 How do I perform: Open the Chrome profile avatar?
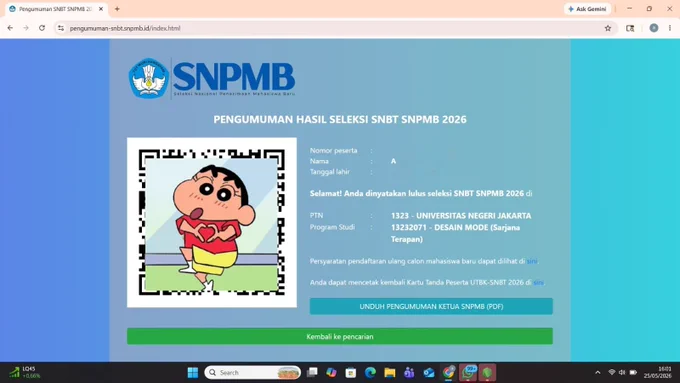tap(654, 28)
